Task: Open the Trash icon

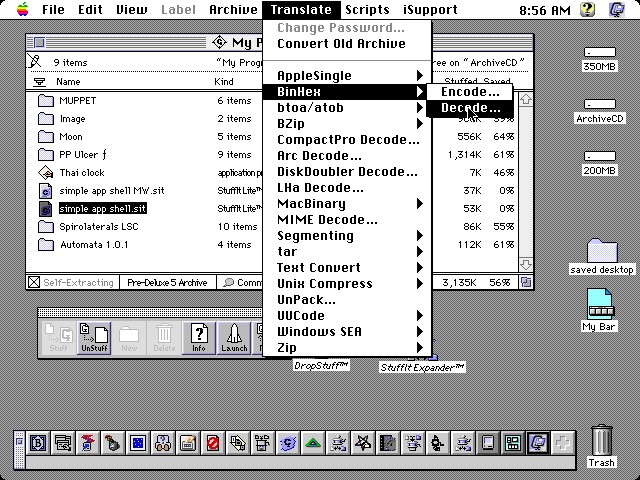Action: (601, 445)
